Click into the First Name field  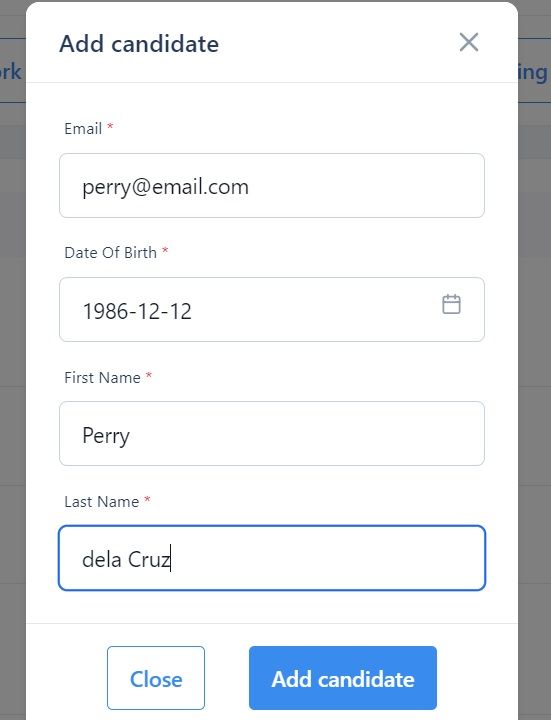(x=272, y=433)
